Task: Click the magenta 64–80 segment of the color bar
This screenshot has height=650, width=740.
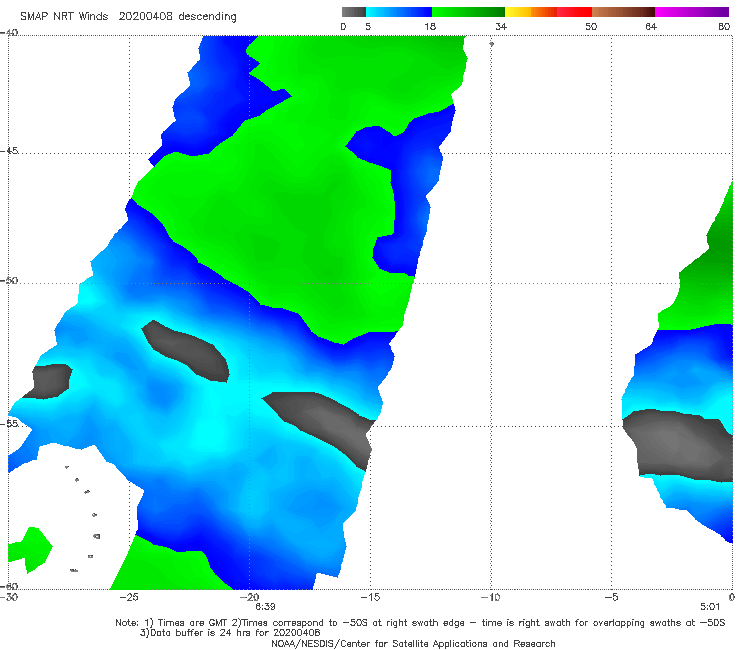Action: pos(692,12)
